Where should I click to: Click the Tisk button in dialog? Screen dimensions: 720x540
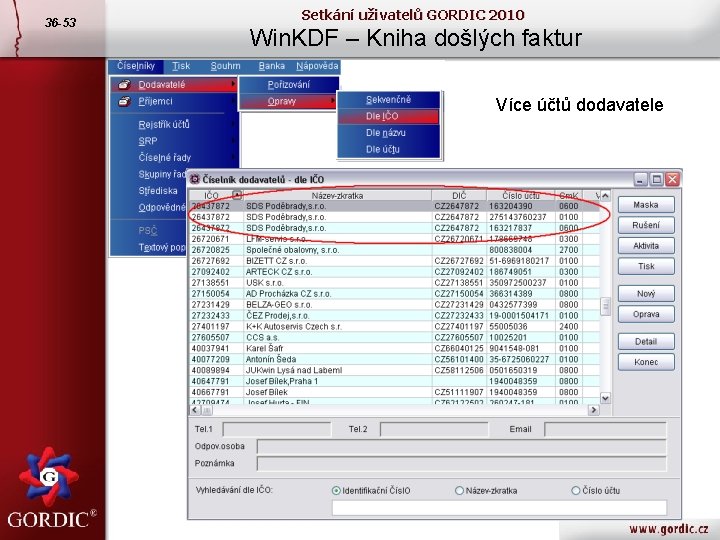click(x=646, y=266)
